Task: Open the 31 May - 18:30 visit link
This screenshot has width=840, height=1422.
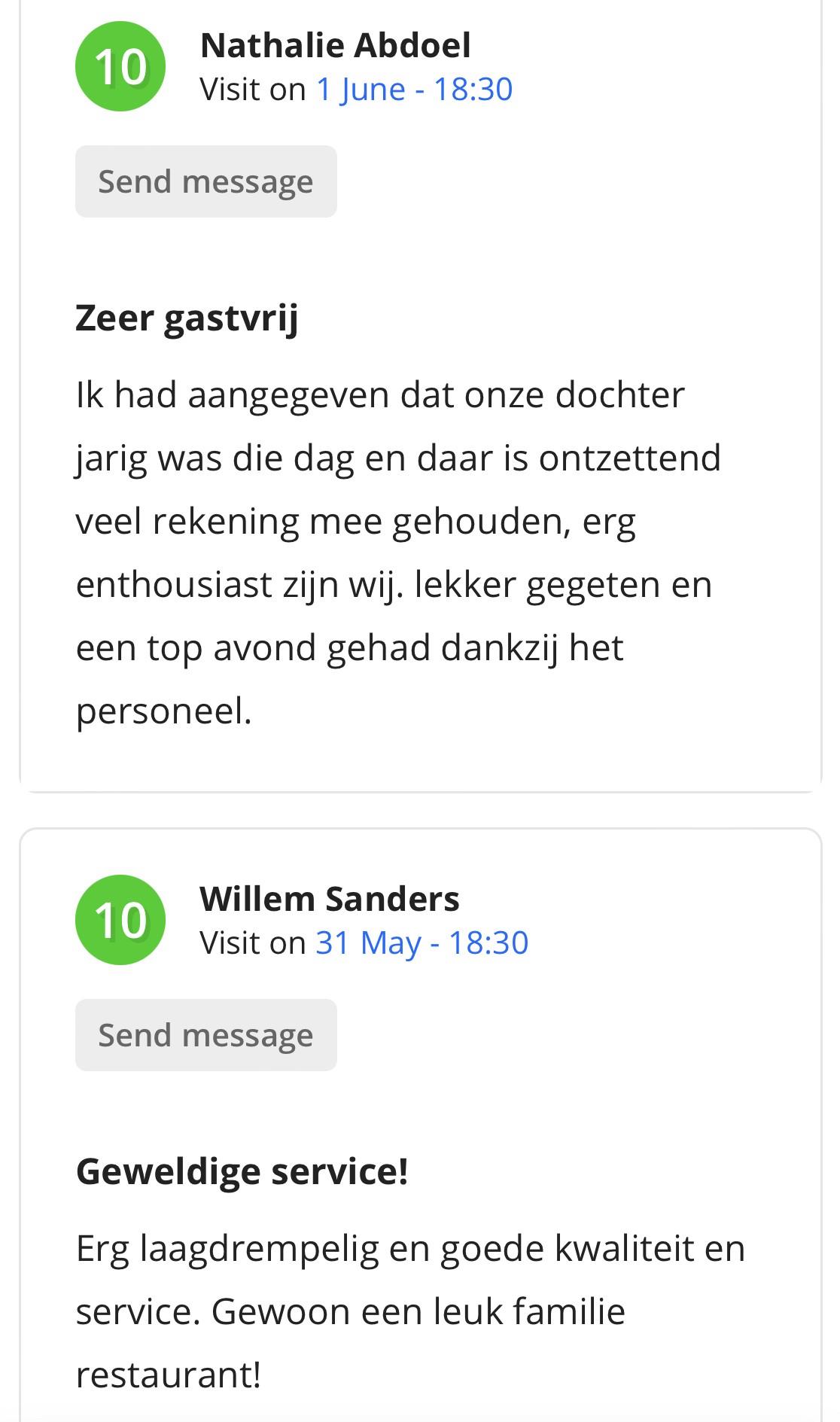Action: tap(422, 943)
